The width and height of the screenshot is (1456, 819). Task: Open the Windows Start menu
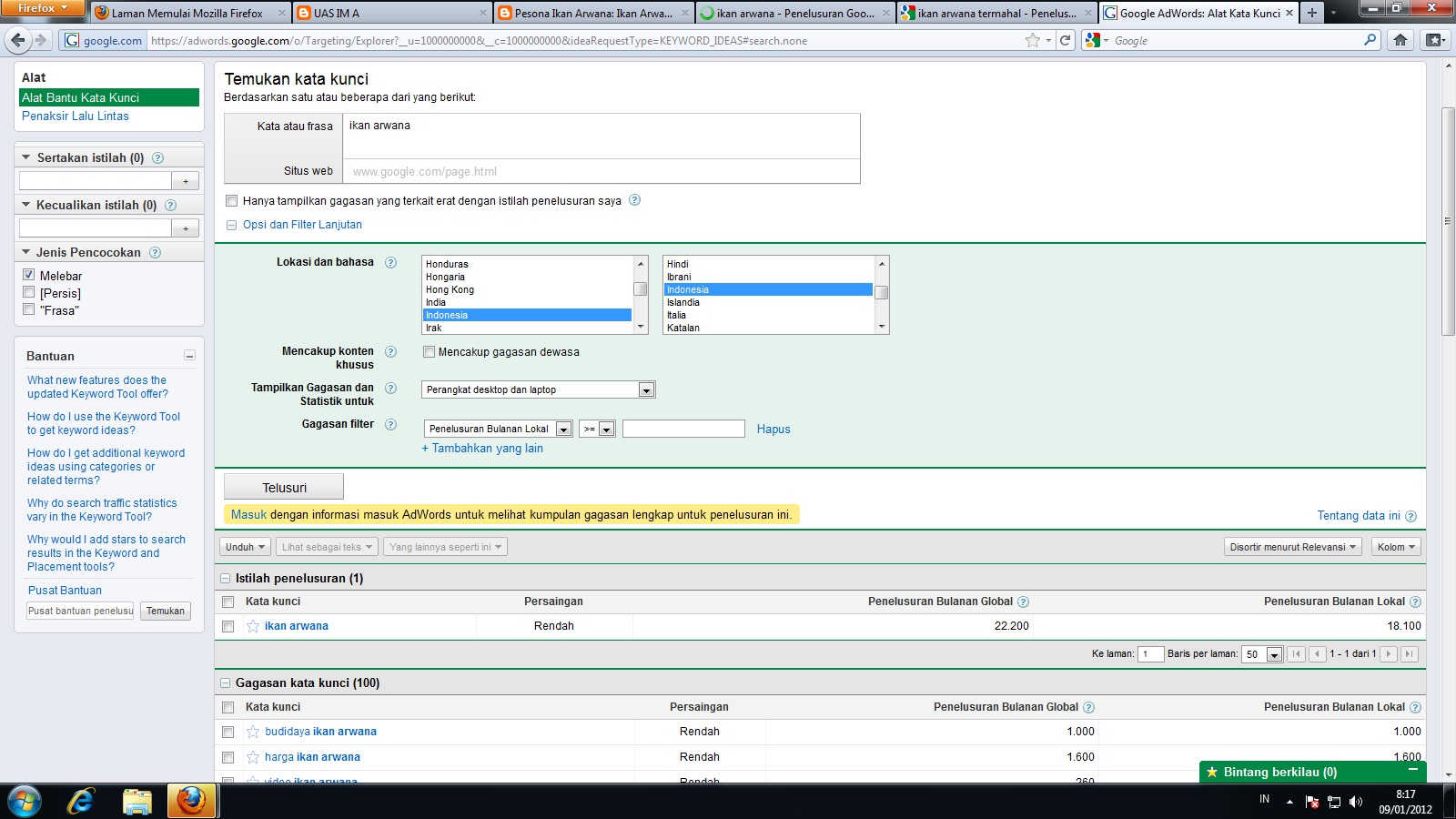(x=25, y=801)
